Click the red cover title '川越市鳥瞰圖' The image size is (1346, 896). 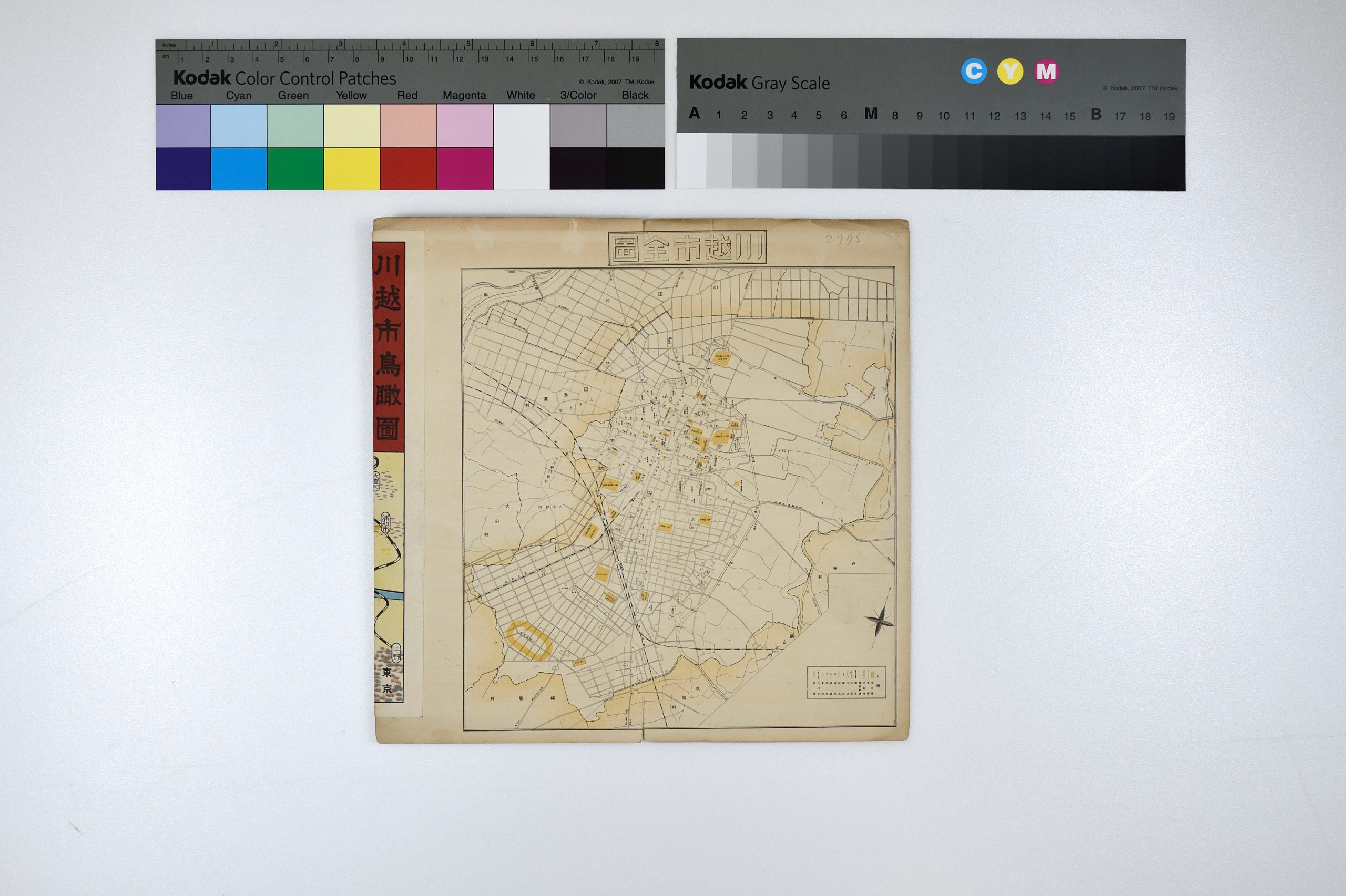tap(388, 347)
